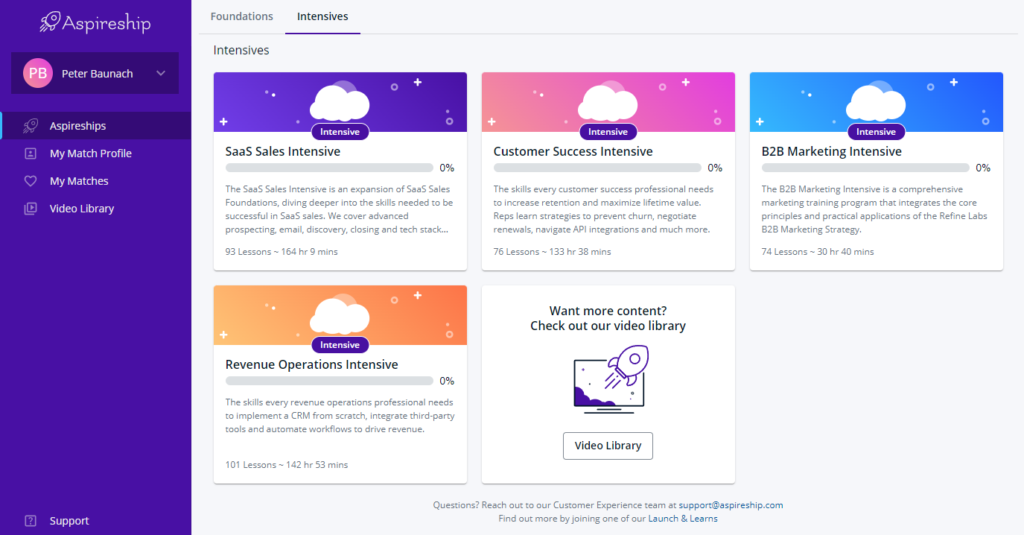Open My Match Profile menu item

(95, 154)
